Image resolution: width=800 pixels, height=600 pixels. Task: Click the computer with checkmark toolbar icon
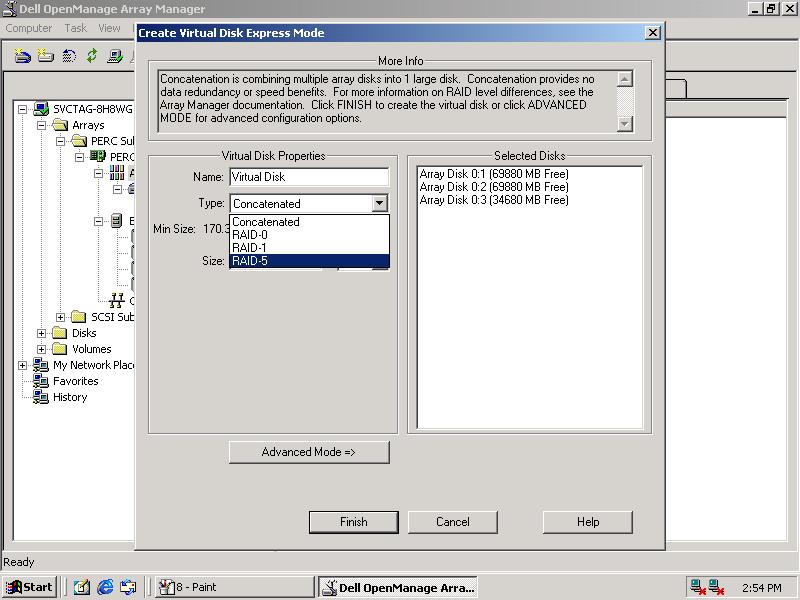(x=115, y=56)
